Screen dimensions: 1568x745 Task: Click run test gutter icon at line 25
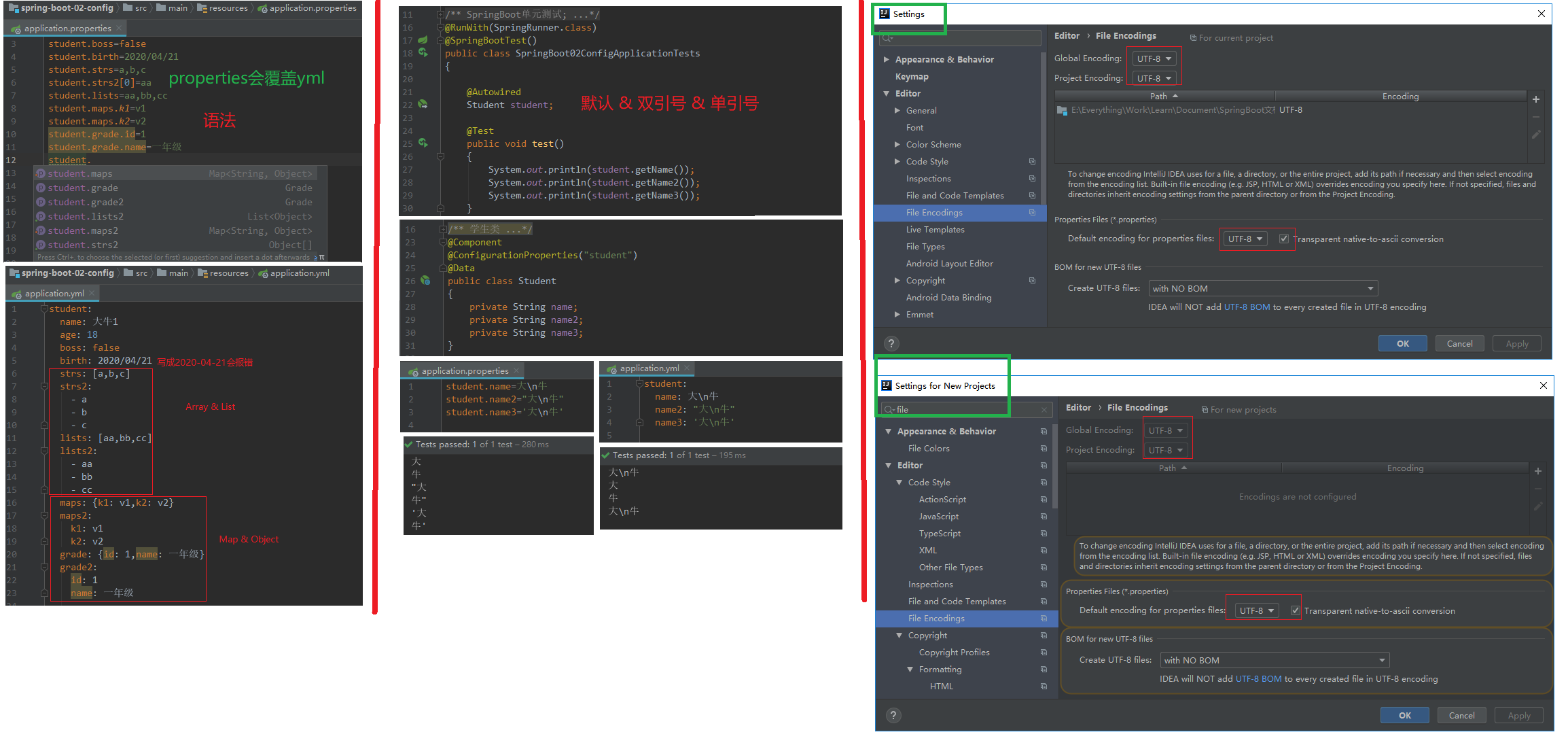pos(423,143)
